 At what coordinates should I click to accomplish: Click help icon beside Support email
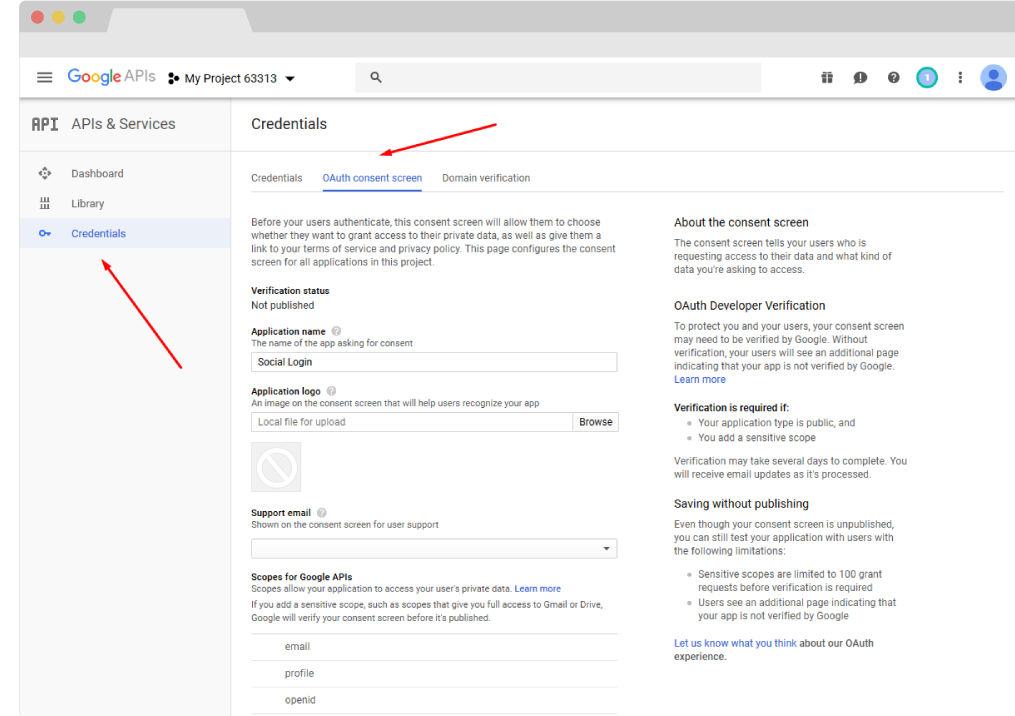322,513
